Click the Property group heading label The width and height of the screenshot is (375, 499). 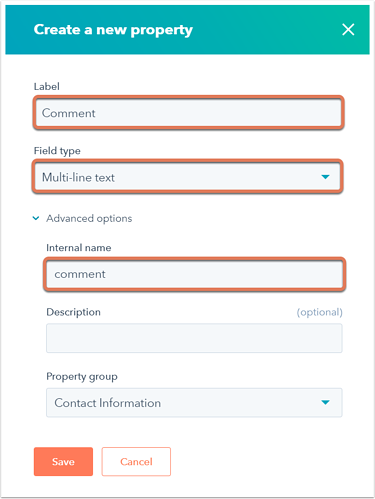[82, 377]
